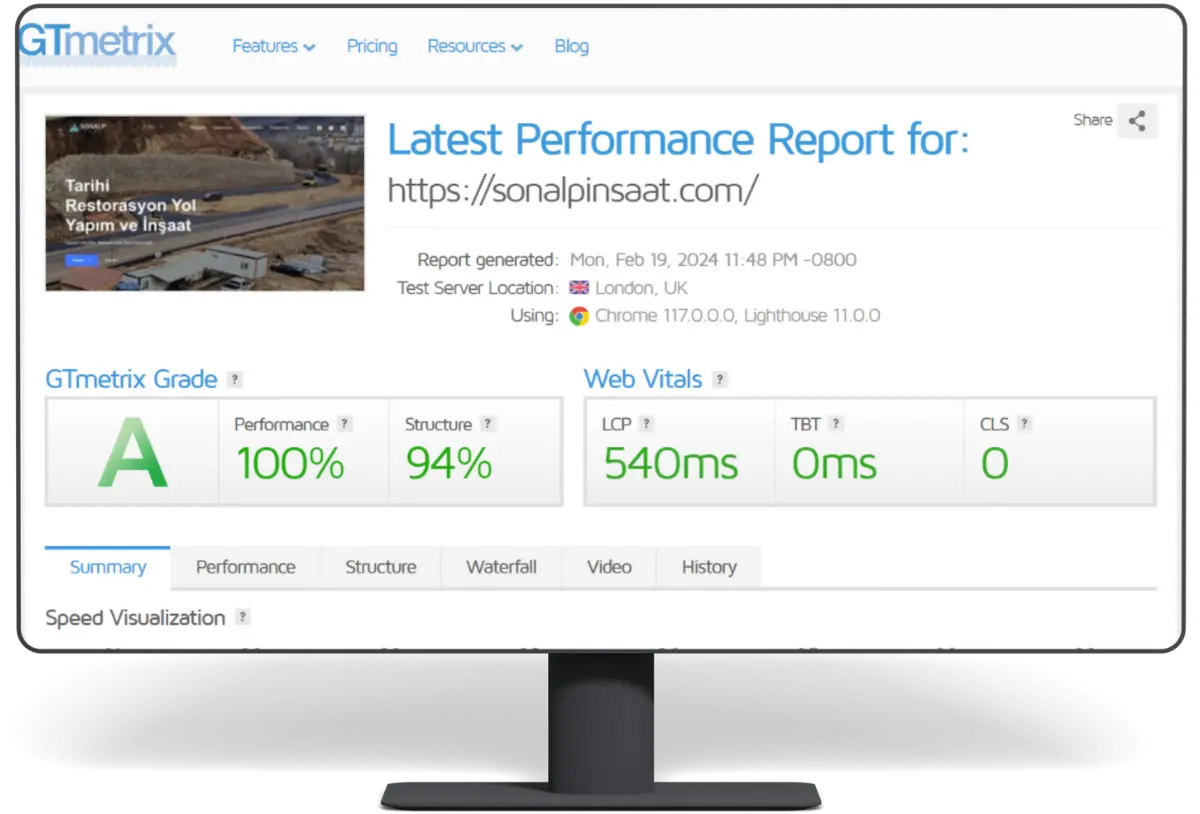Open the Web Vitals help icon
The height and width of the screenshot is (814, 1200).
coord(722,379)
